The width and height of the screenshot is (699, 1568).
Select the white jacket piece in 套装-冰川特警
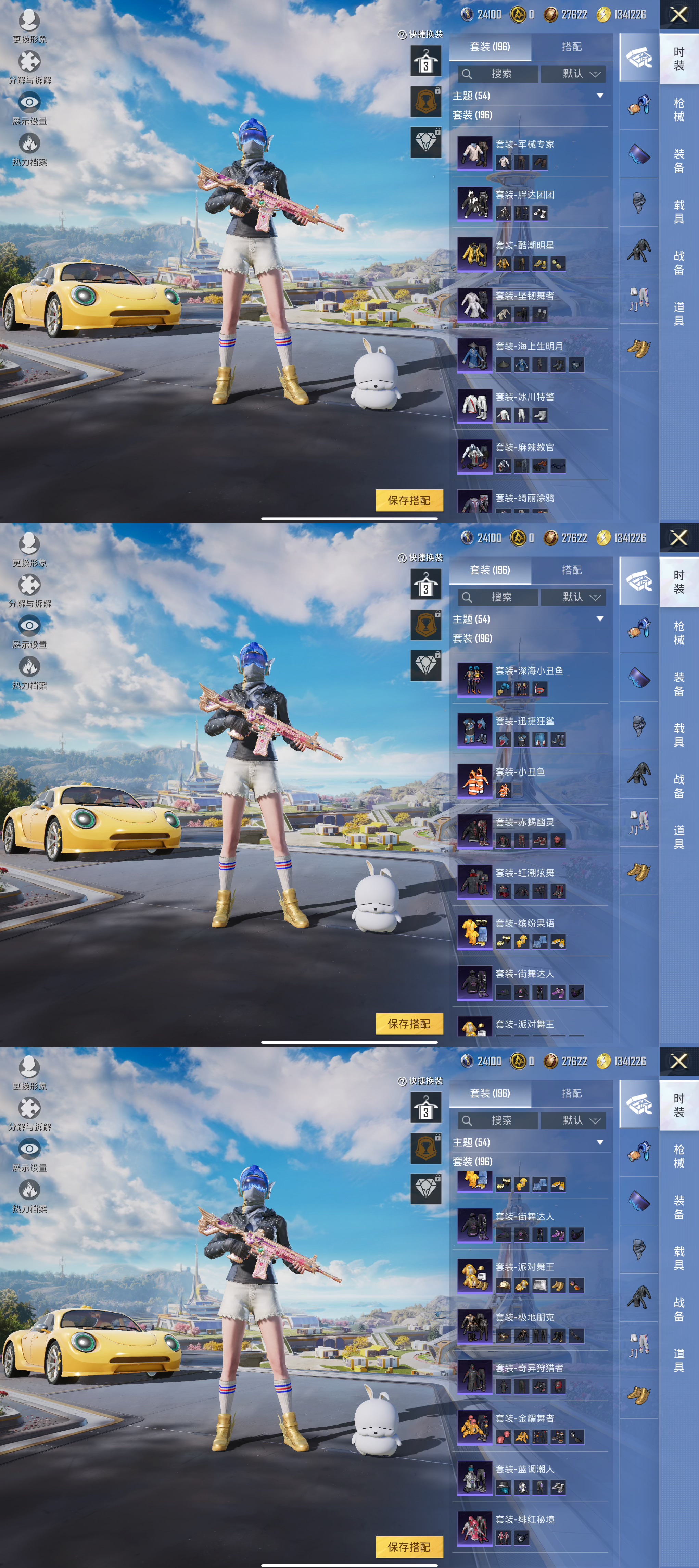tap(503, 415)
